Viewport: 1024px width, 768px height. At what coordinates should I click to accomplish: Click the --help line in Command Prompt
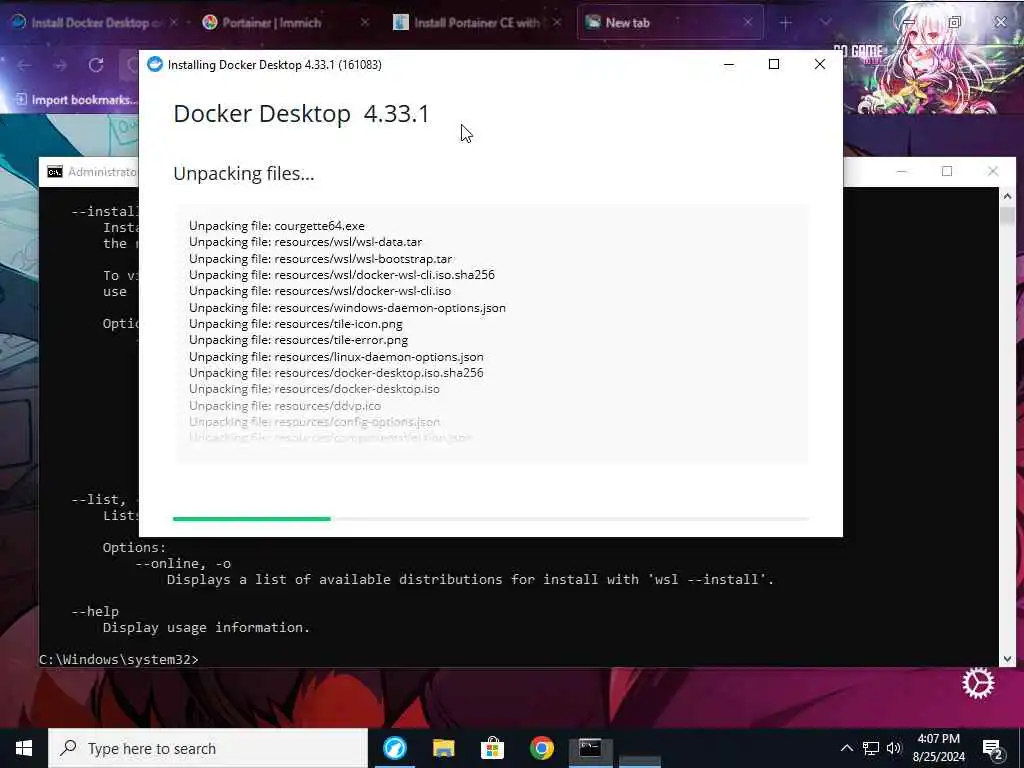click(95, 611)
